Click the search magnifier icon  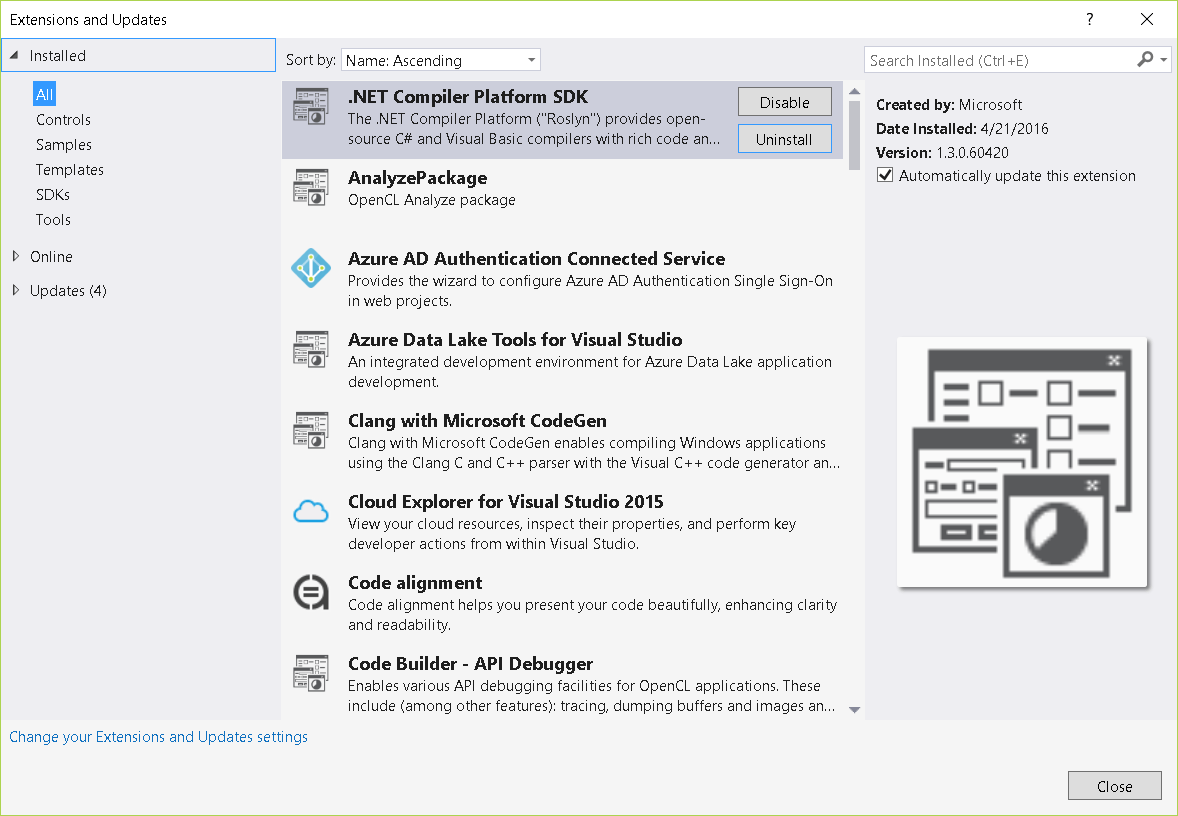tap(1145, 60)
